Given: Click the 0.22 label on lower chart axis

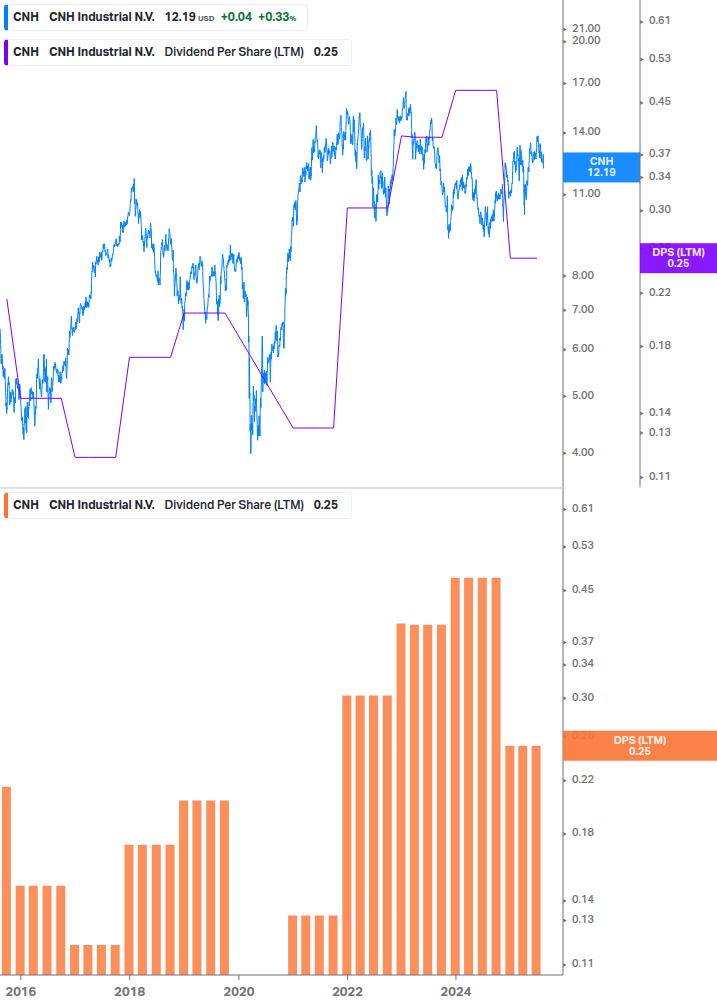Looking at the screenshot, I should (x=583, y=779).
